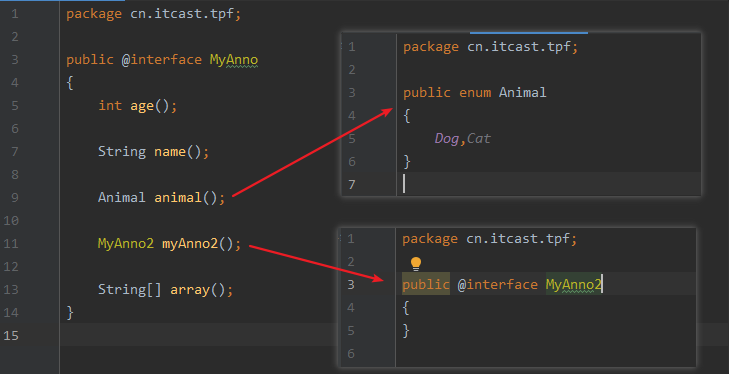Click line number 13 in the MyAnno gutter
Screen dimensions: 729x374
[x=11, y=289]
